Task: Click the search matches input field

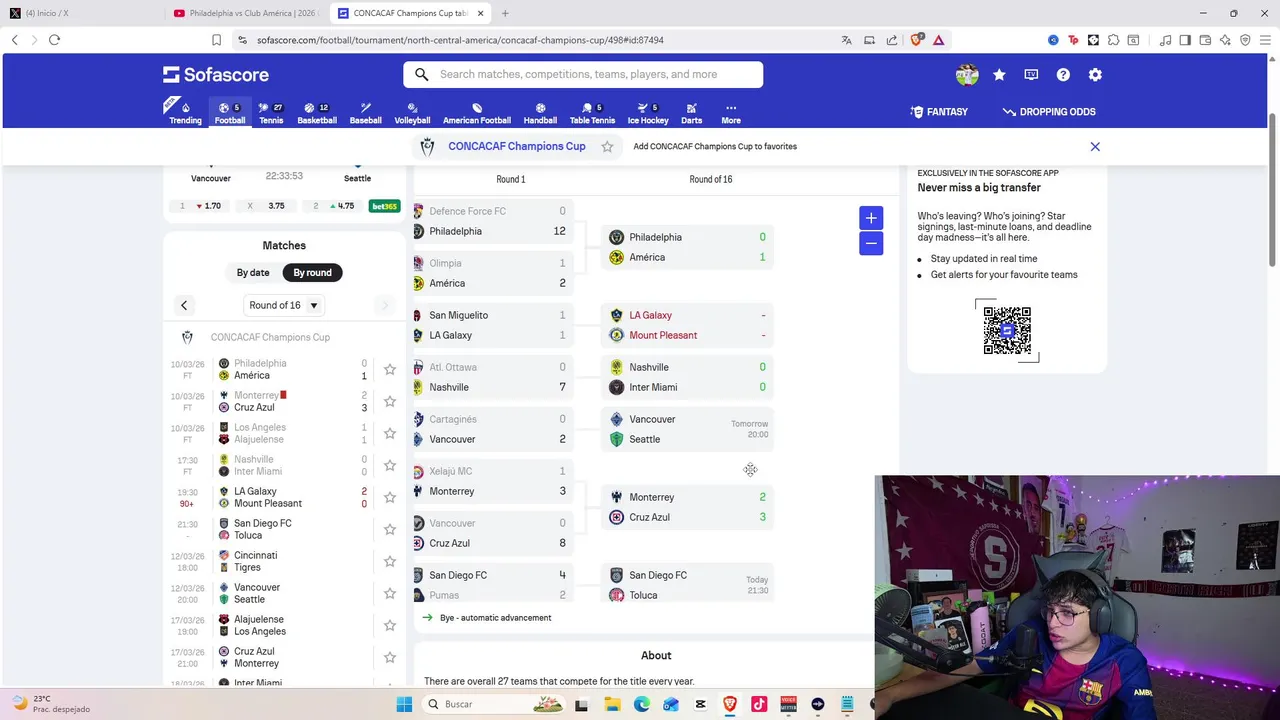Action: pyautogui.click(x=583, y=74)
